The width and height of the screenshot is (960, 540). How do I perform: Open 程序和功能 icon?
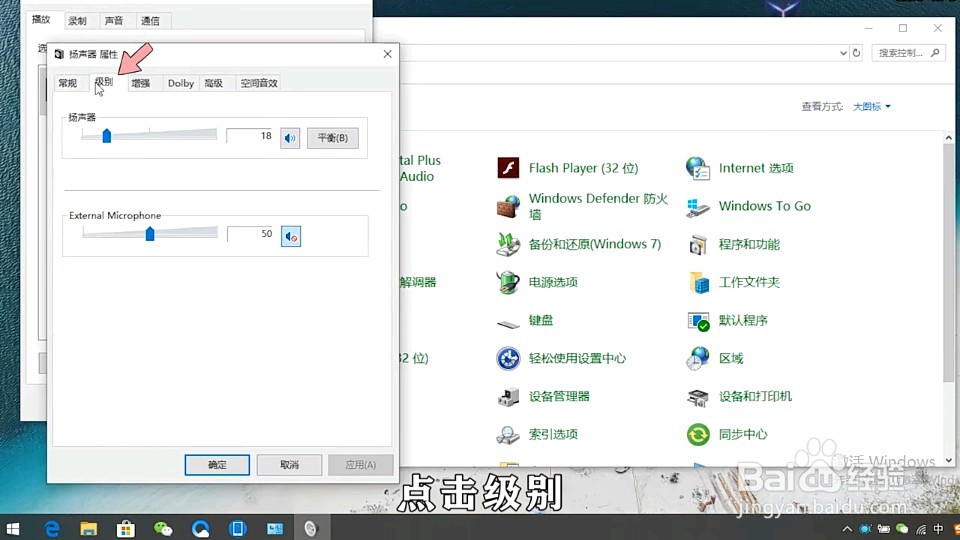pyautogui.click(x=698, y=244)
